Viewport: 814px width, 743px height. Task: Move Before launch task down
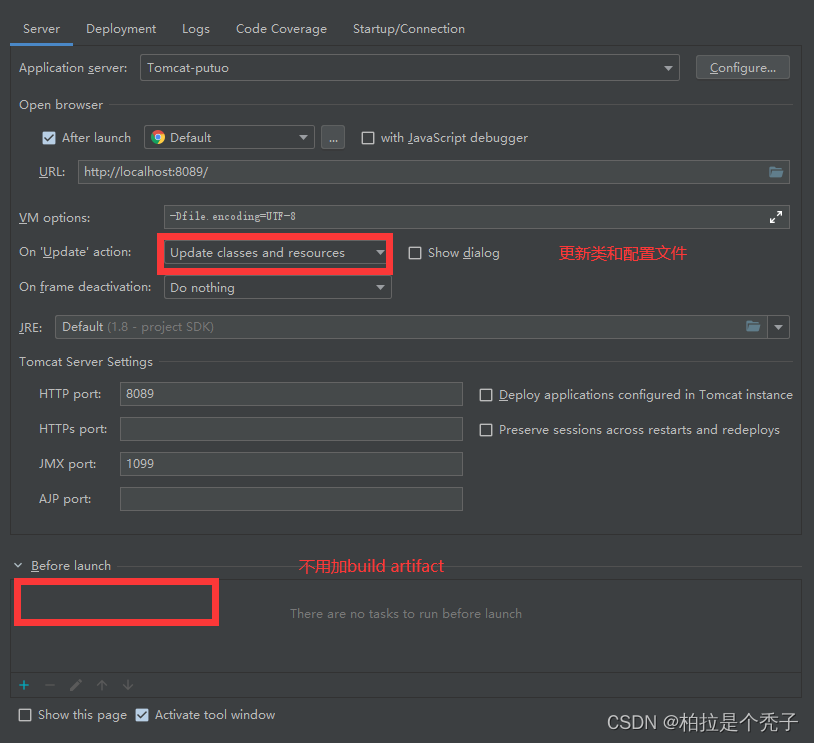coord(128,685)
